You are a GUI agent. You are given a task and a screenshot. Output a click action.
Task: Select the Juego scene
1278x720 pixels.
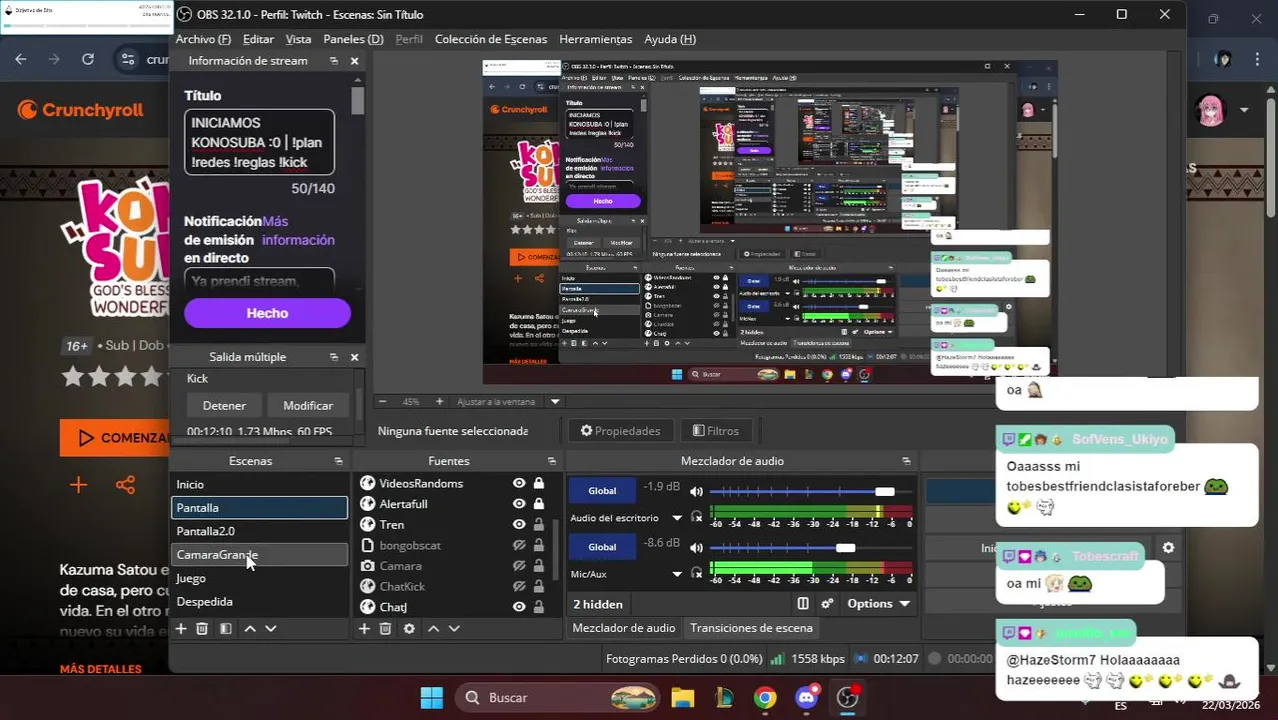(x=259, y=578)
